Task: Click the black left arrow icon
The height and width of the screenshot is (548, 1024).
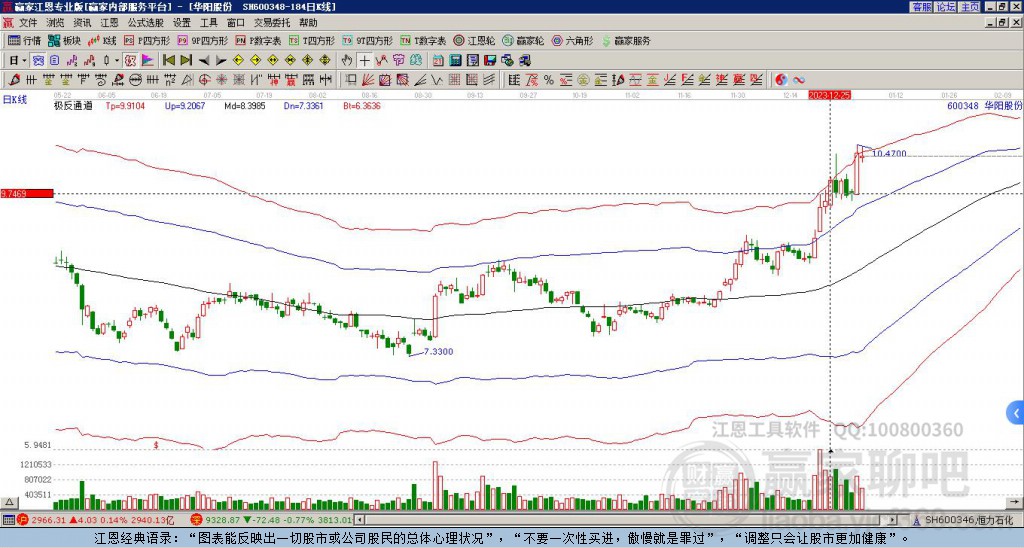Action: [204, 61]
